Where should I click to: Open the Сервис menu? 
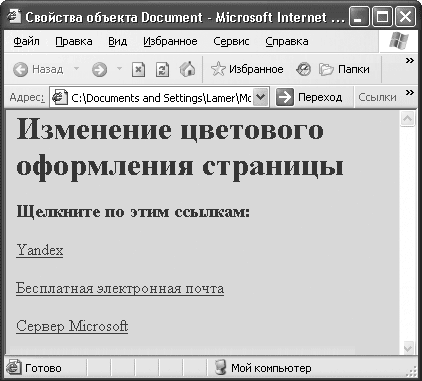(x=231, y=41)
